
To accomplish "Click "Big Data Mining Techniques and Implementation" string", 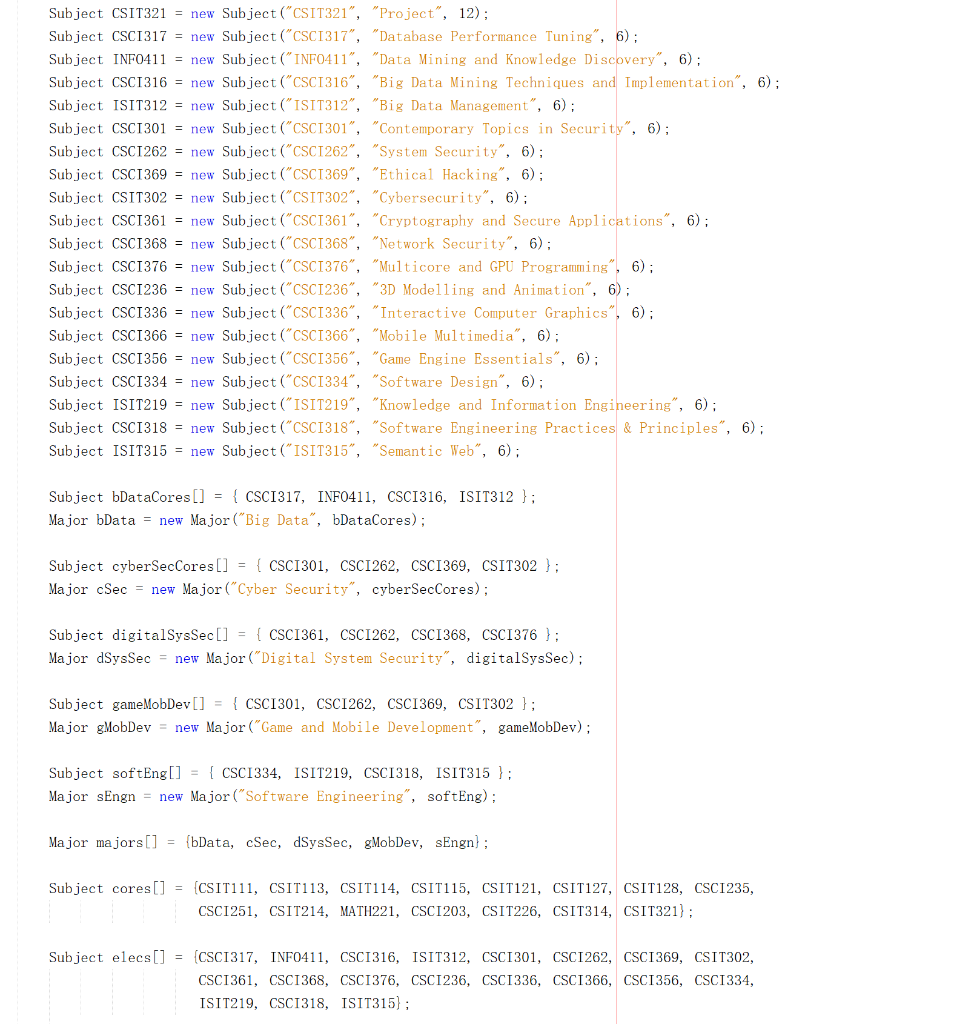I will point(558,82).
